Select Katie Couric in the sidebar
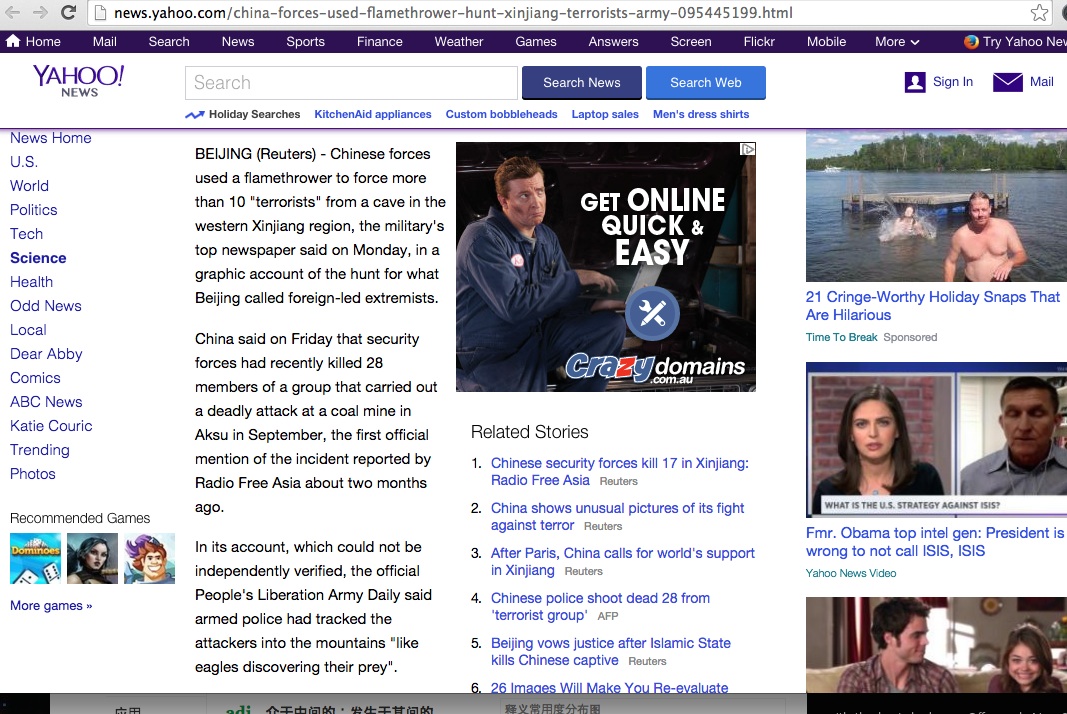Screen dimensions: 1067x714 pyautogui.click(x=51, y=426)
